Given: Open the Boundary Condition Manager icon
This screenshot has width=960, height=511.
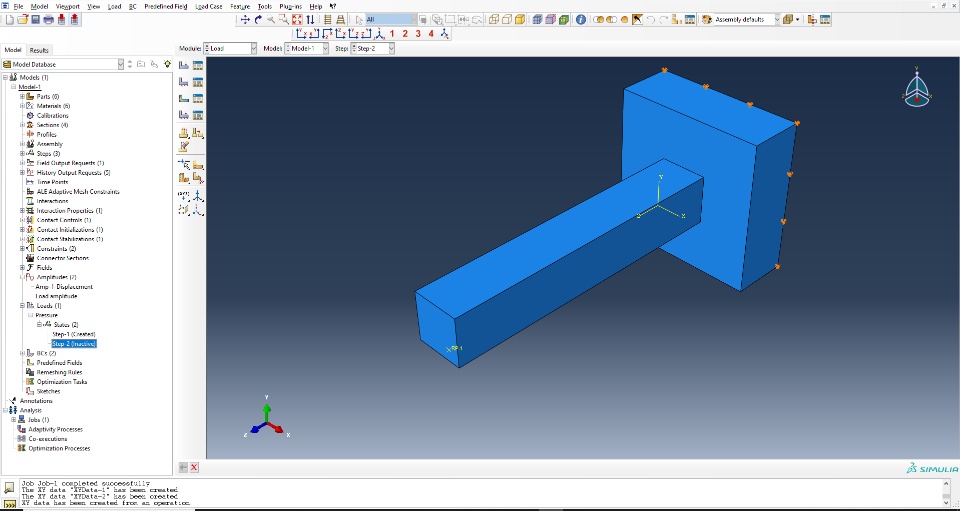Looking at the screenshot, I should 198,82.
